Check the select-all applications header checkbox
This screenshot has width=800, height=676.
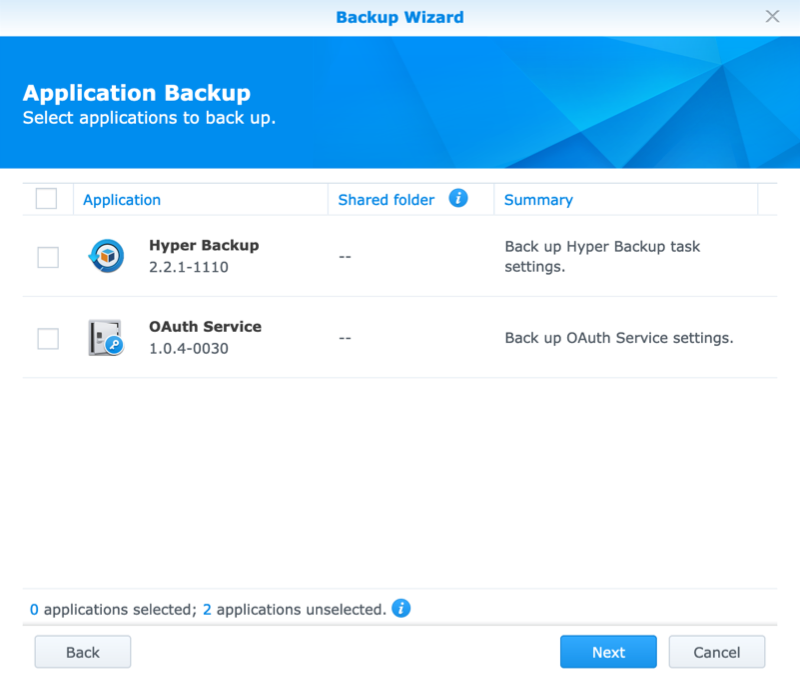46,199
